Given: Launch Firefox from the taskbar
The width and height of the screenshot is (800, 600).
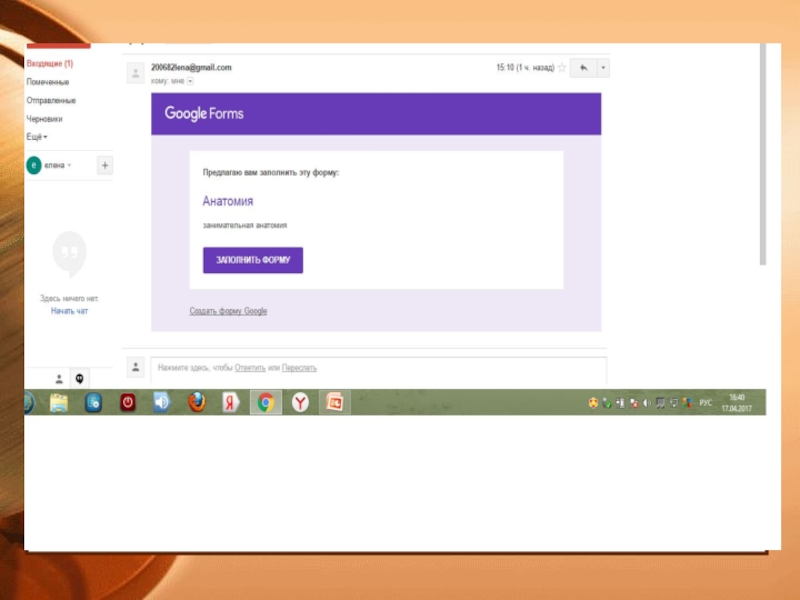Looking at the screenshot, I should coord(196,403).
